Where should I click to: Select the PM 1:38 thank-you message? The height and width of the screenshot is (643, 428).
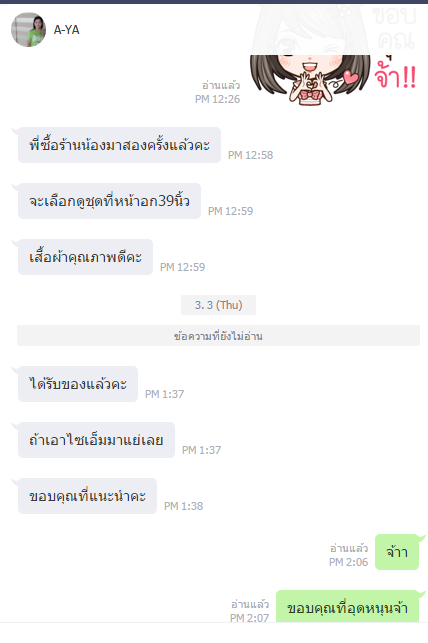tap(87, 496)
